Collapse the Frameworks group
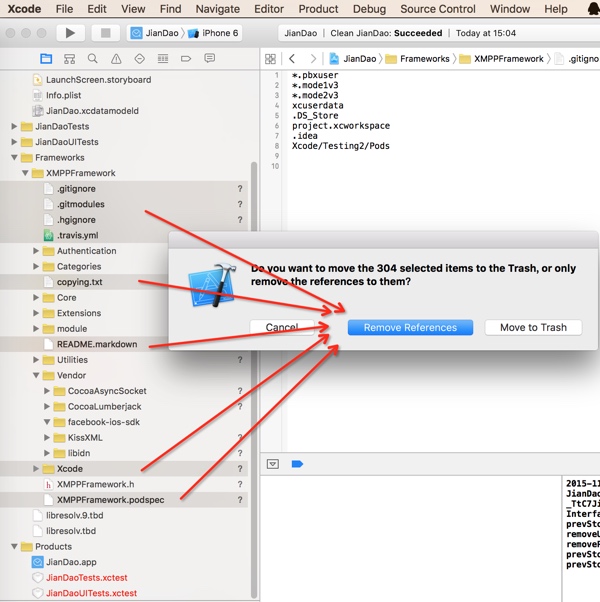The width and height of the screenshot is (600, 602). click(14, 157)
